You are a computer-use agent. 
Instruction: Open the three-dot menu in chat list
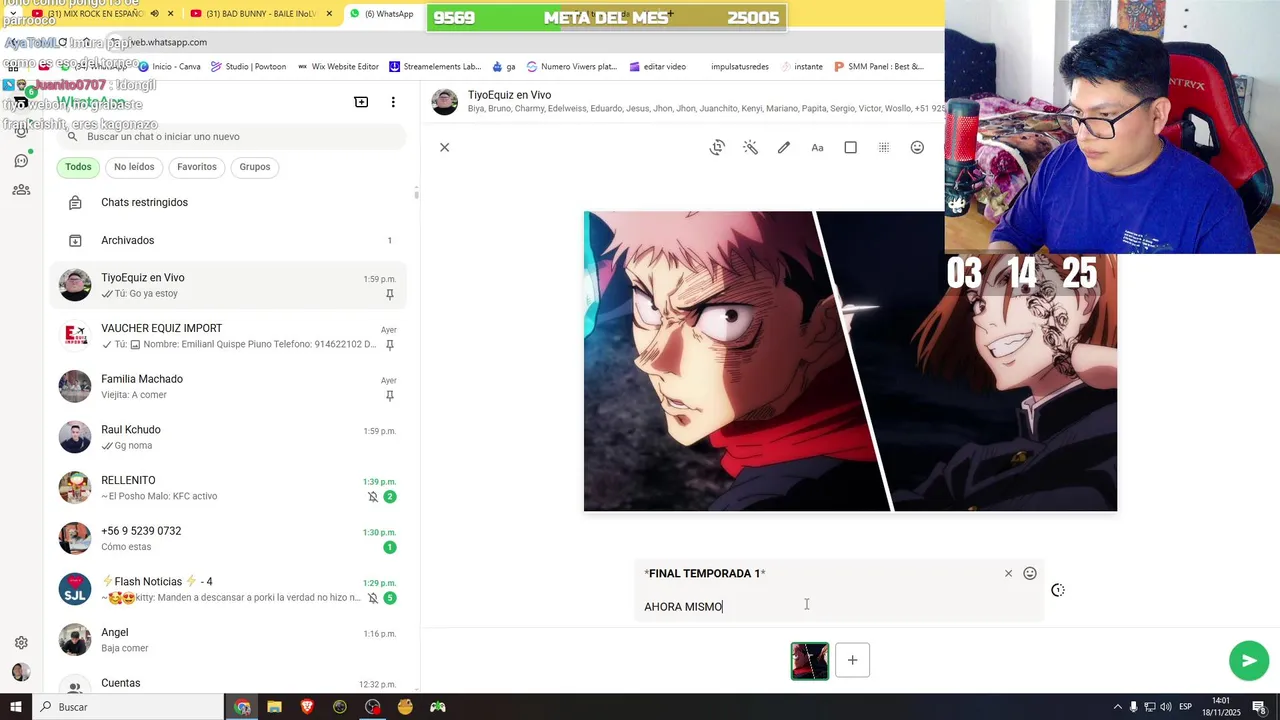[393, 102]
